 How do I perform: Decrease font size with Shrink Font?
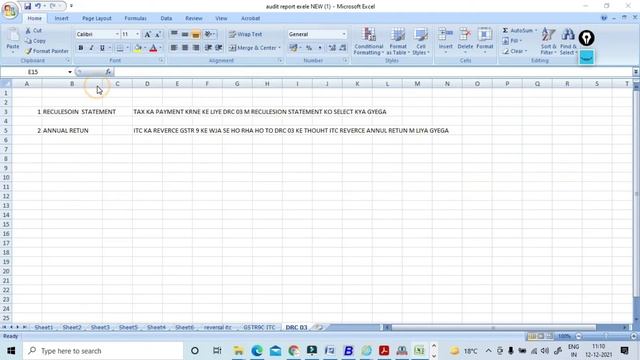click(x=158, y=34)
